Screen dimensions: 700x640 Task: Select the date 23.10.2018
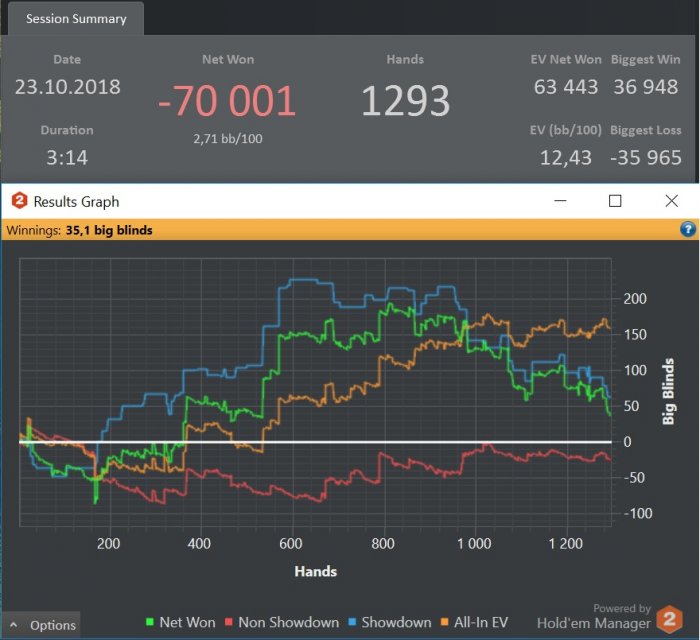coord(67,87)
